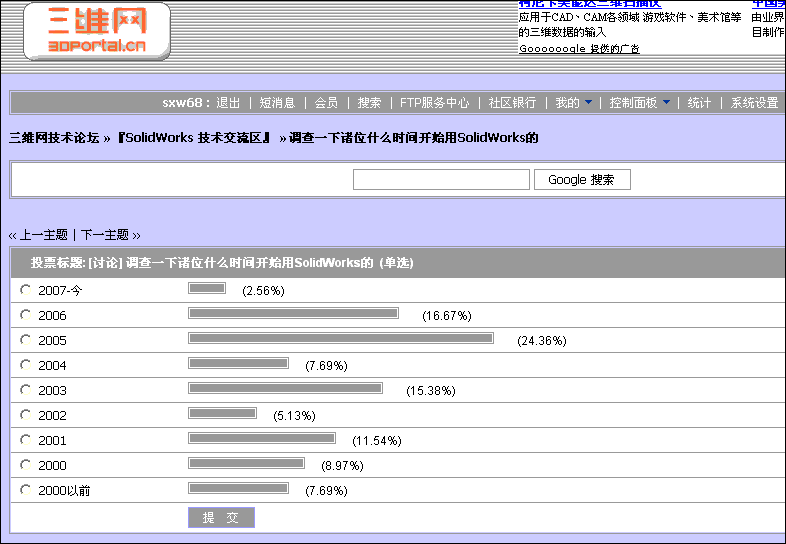
Task: Open the 社区银行 menu item
Action: point(512,103)
